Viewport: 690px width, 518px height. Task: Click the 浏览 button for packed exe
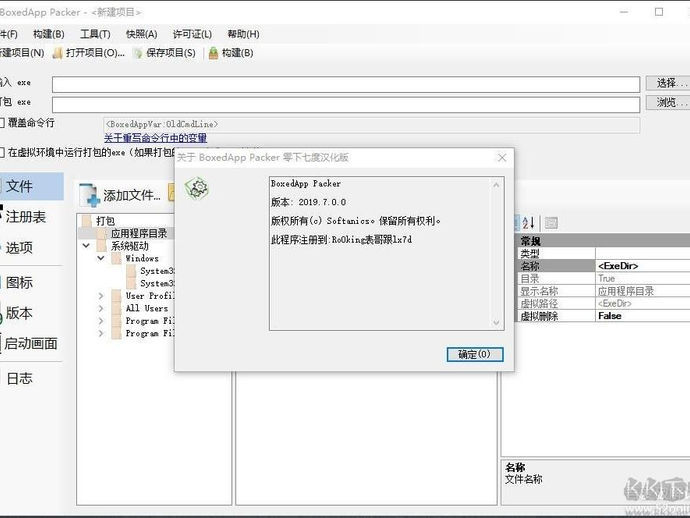coord(668,103)
